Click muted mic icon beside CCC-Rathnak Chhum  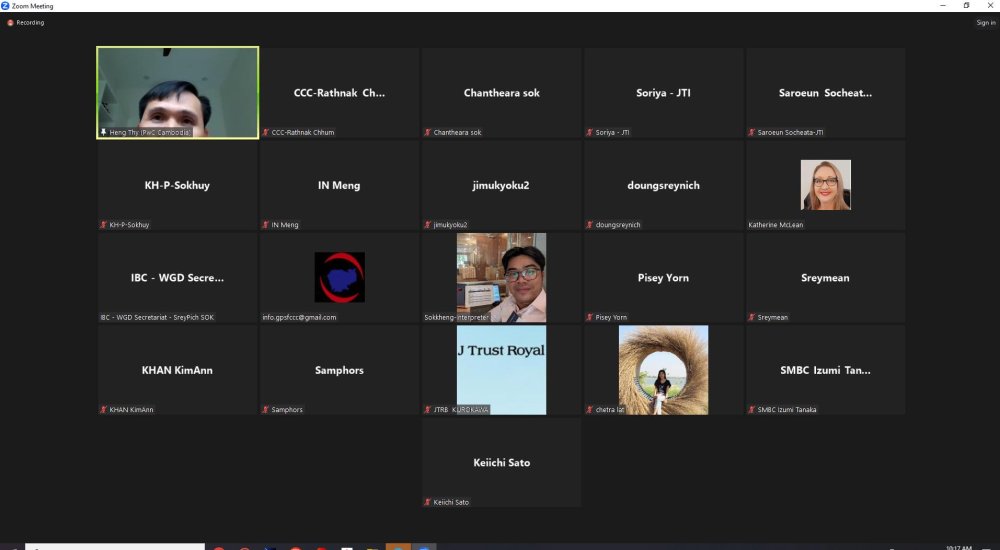[x=266, y=132]
